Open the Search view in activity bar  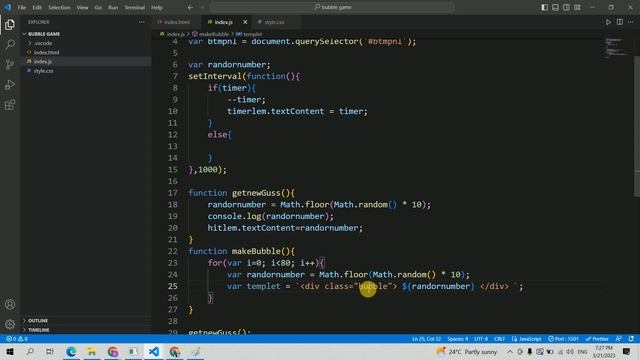tap(10, 44)
